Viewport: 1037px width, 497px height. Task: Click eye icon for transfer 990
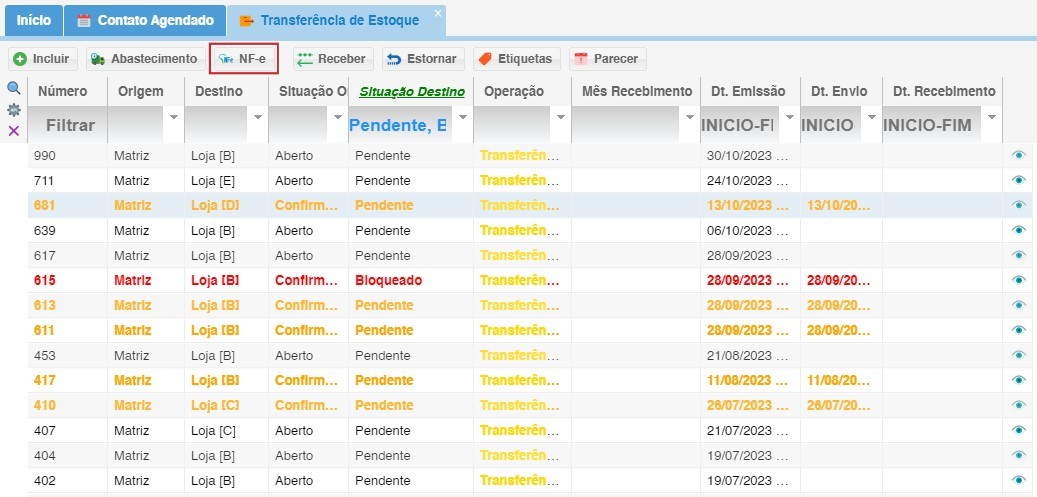[1019, 155]
